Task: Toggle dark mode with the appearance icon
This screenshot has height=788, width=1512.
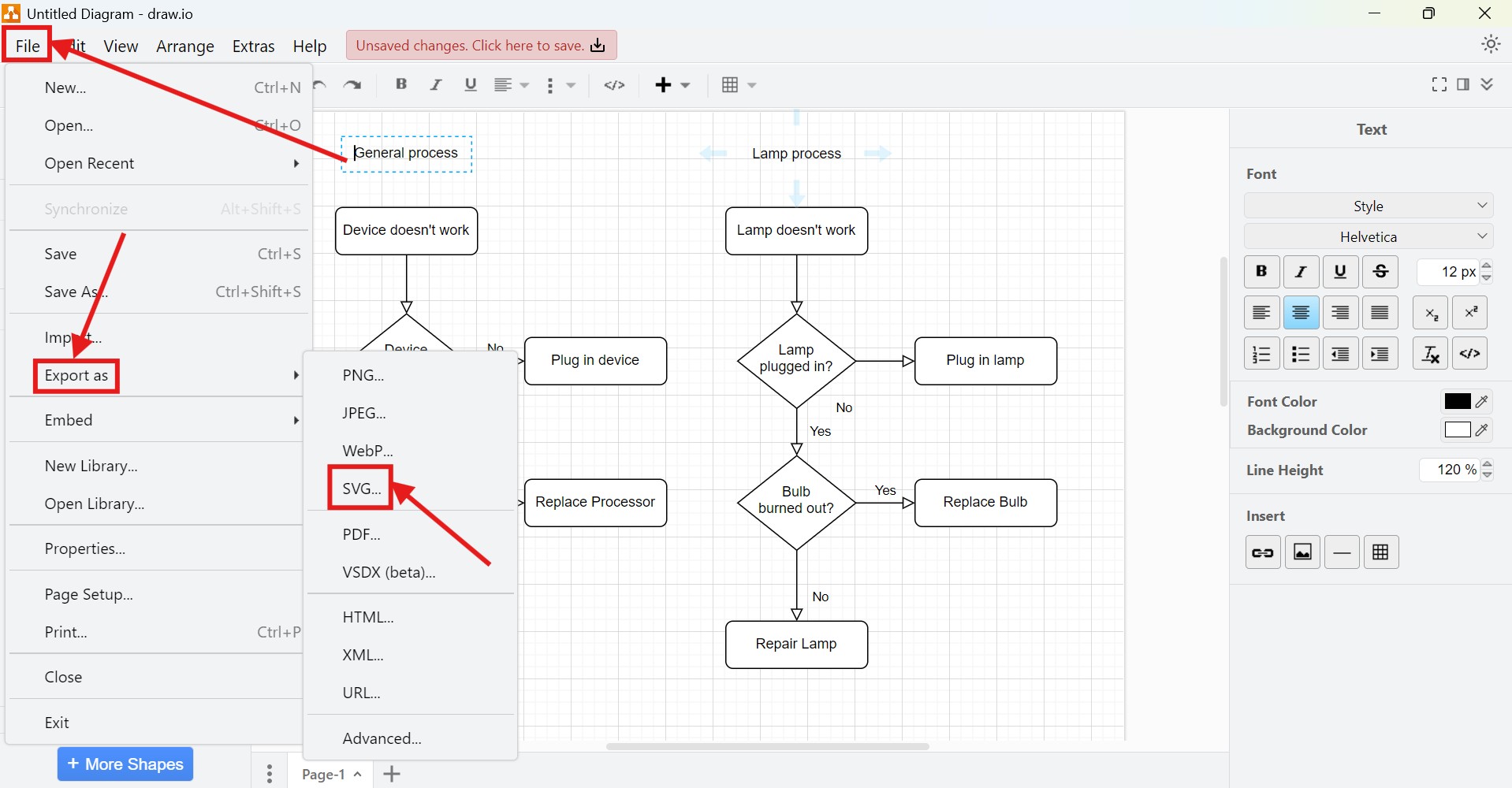Action: (1490, 44)
